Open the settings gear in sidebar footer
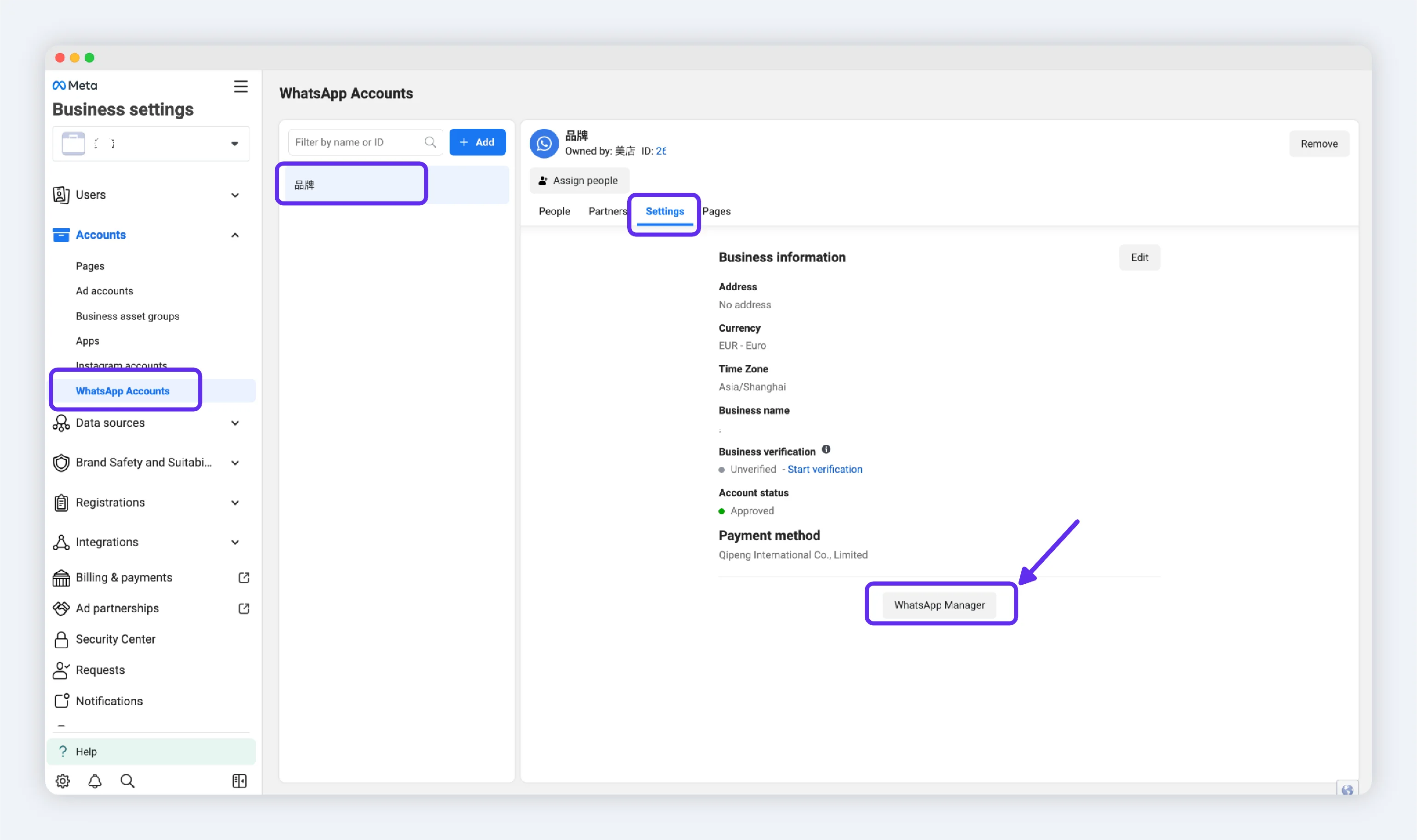 point(62,781)
